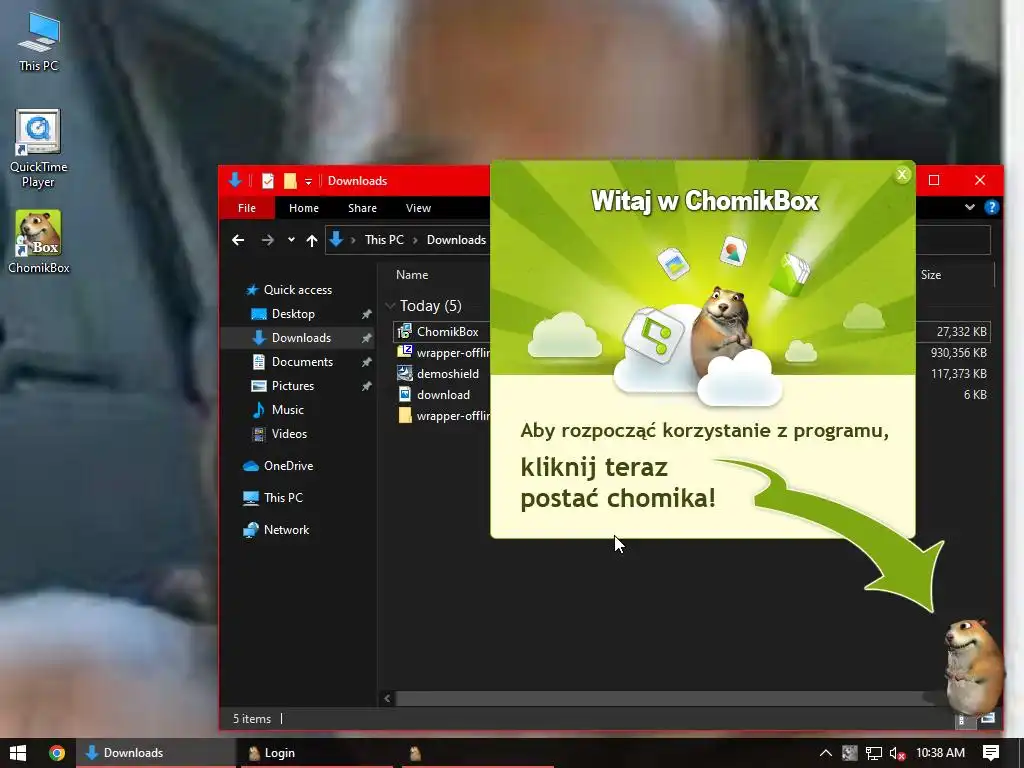Go up one folder level

tap(312, 240)
